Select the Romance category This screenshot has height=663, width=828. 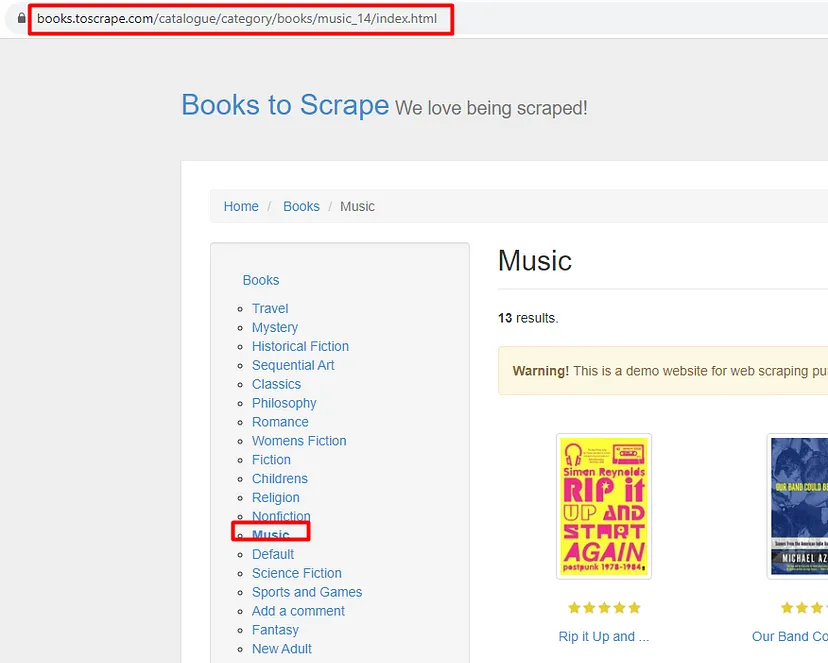[x=280, y=422]
